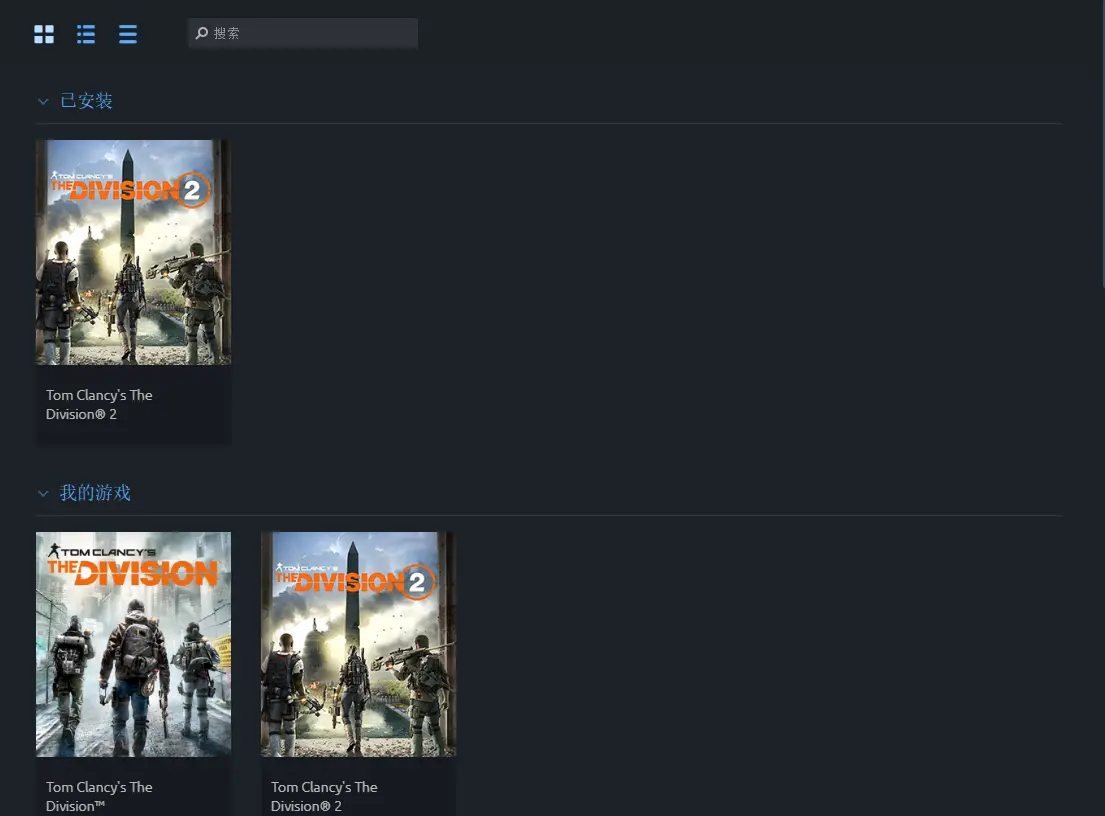Open installed Division 2 cover art
This screenshot has height=816, width=1105.
133,252
